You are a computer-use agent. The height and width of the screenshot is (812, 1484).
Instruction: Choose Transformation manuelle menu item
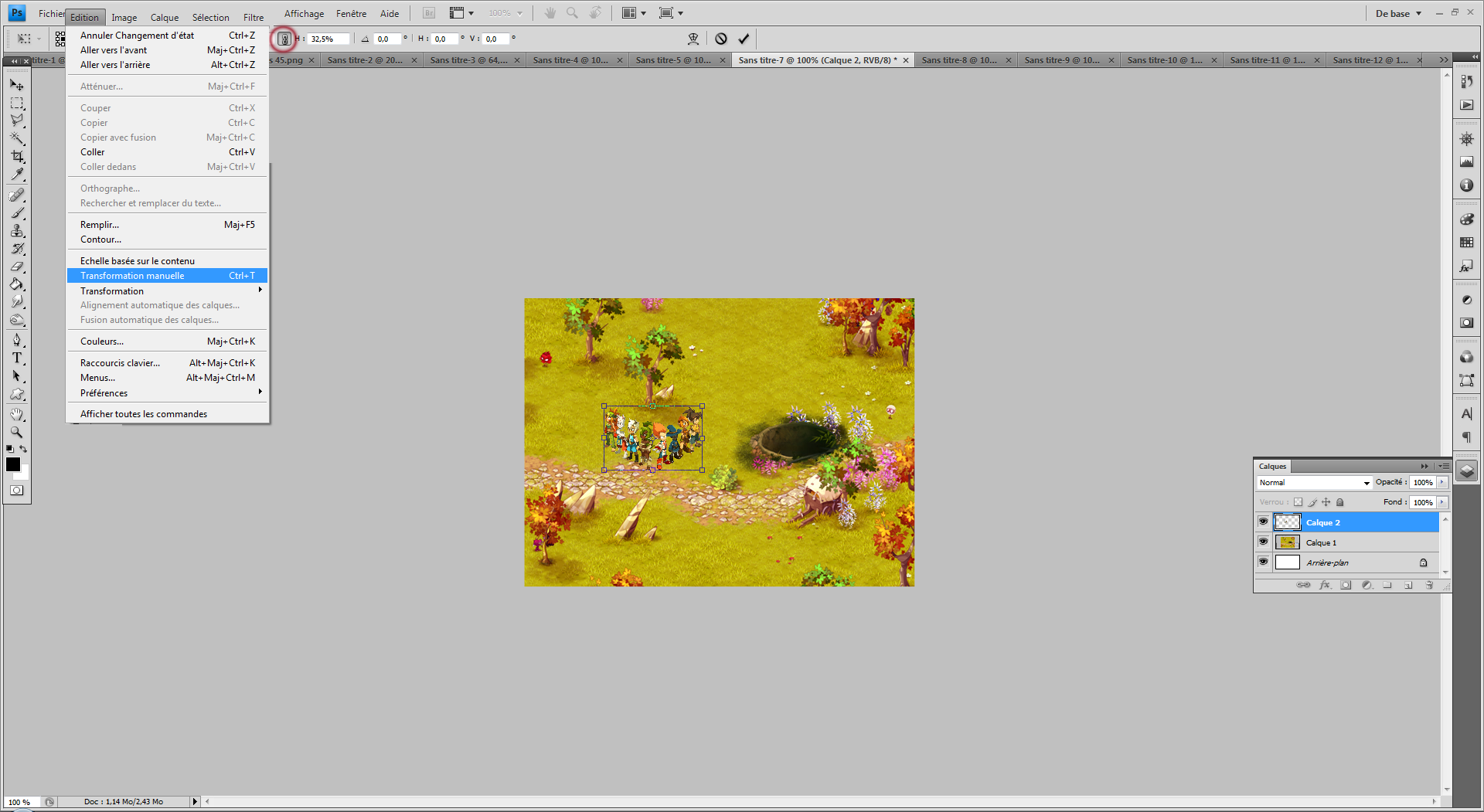[x=167, y=276]
